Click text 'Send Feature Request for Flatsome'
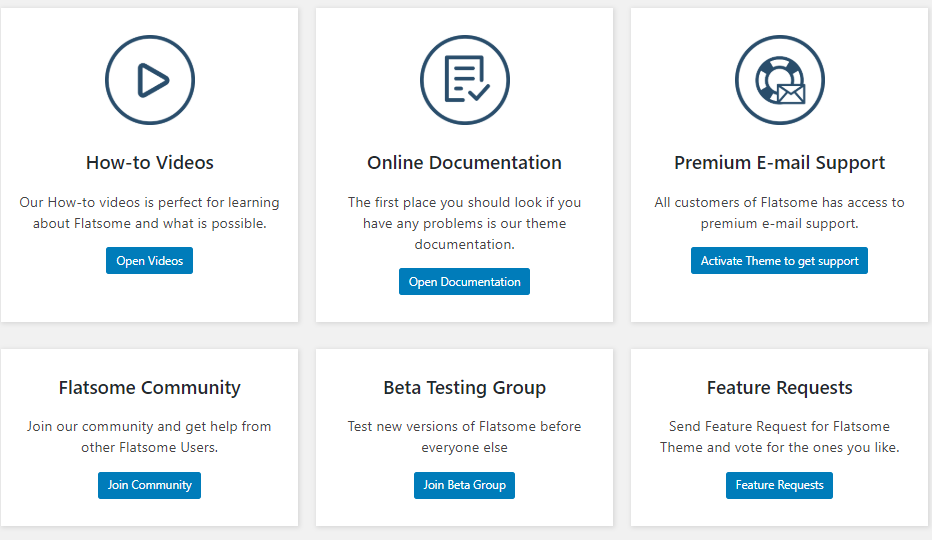 point(779,427)
